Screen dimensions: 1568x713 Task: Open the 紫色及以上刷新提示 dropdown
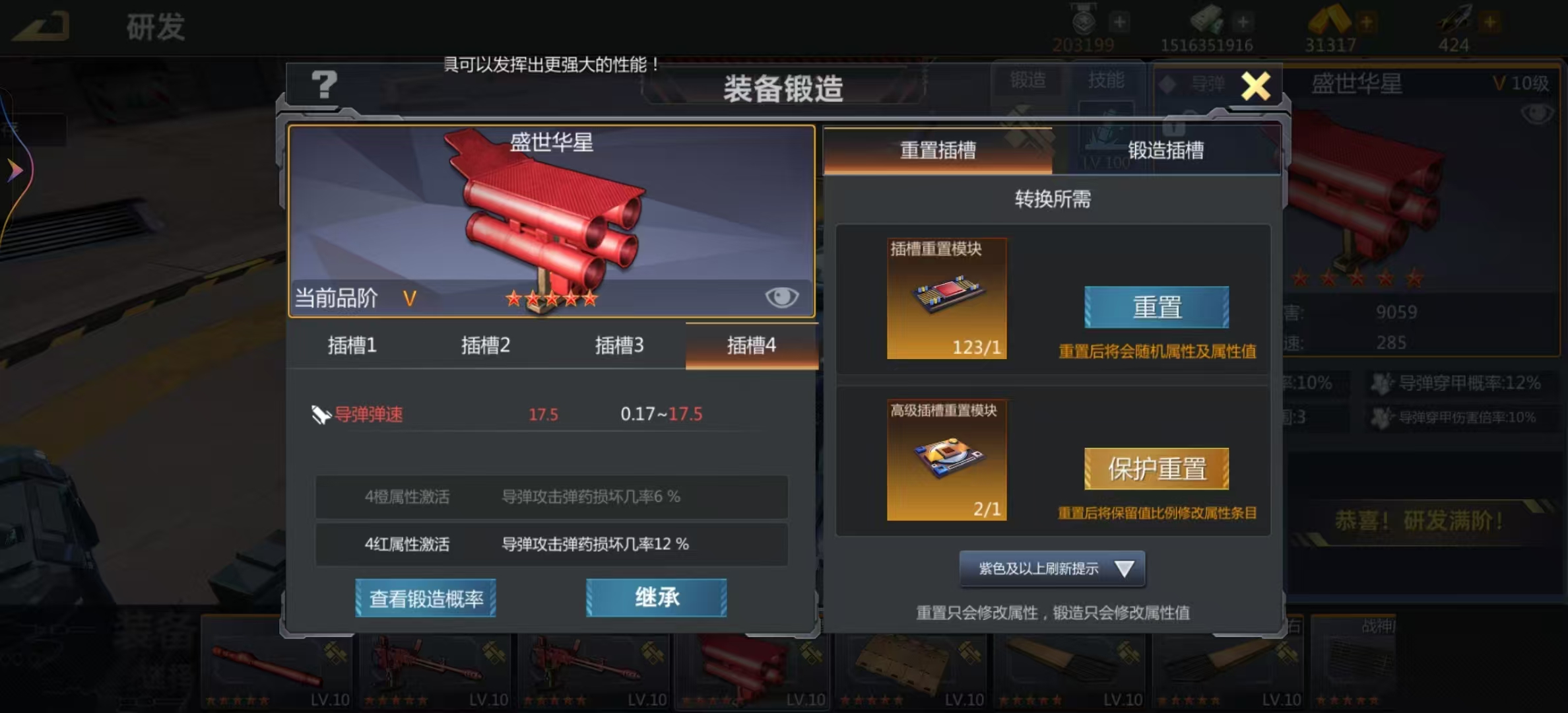click(1052, 568)
